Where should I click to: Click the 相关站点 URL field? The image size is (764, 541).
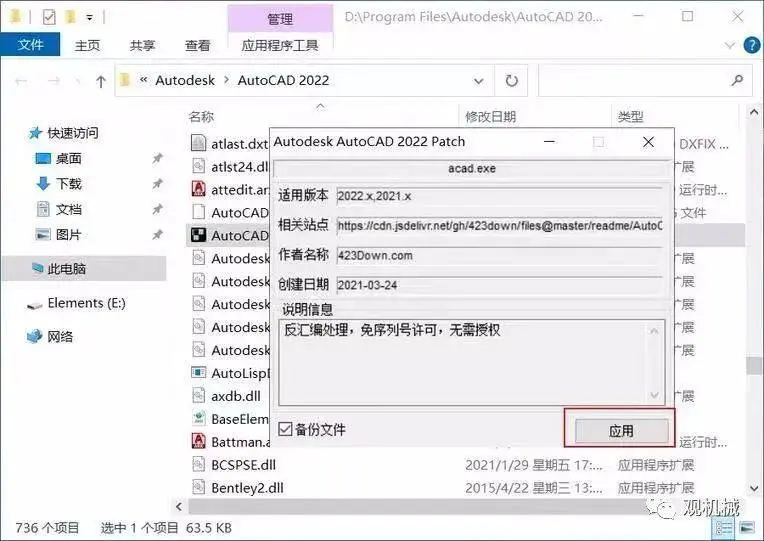(x=499, y=226)
